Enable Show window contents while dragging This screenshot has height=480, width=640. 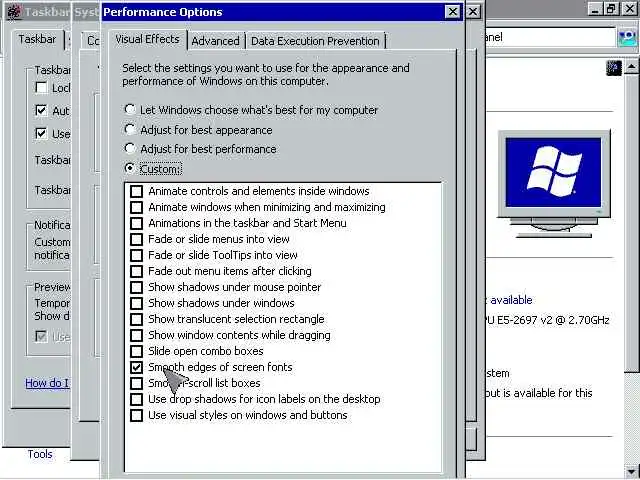(x=136, y=335)
